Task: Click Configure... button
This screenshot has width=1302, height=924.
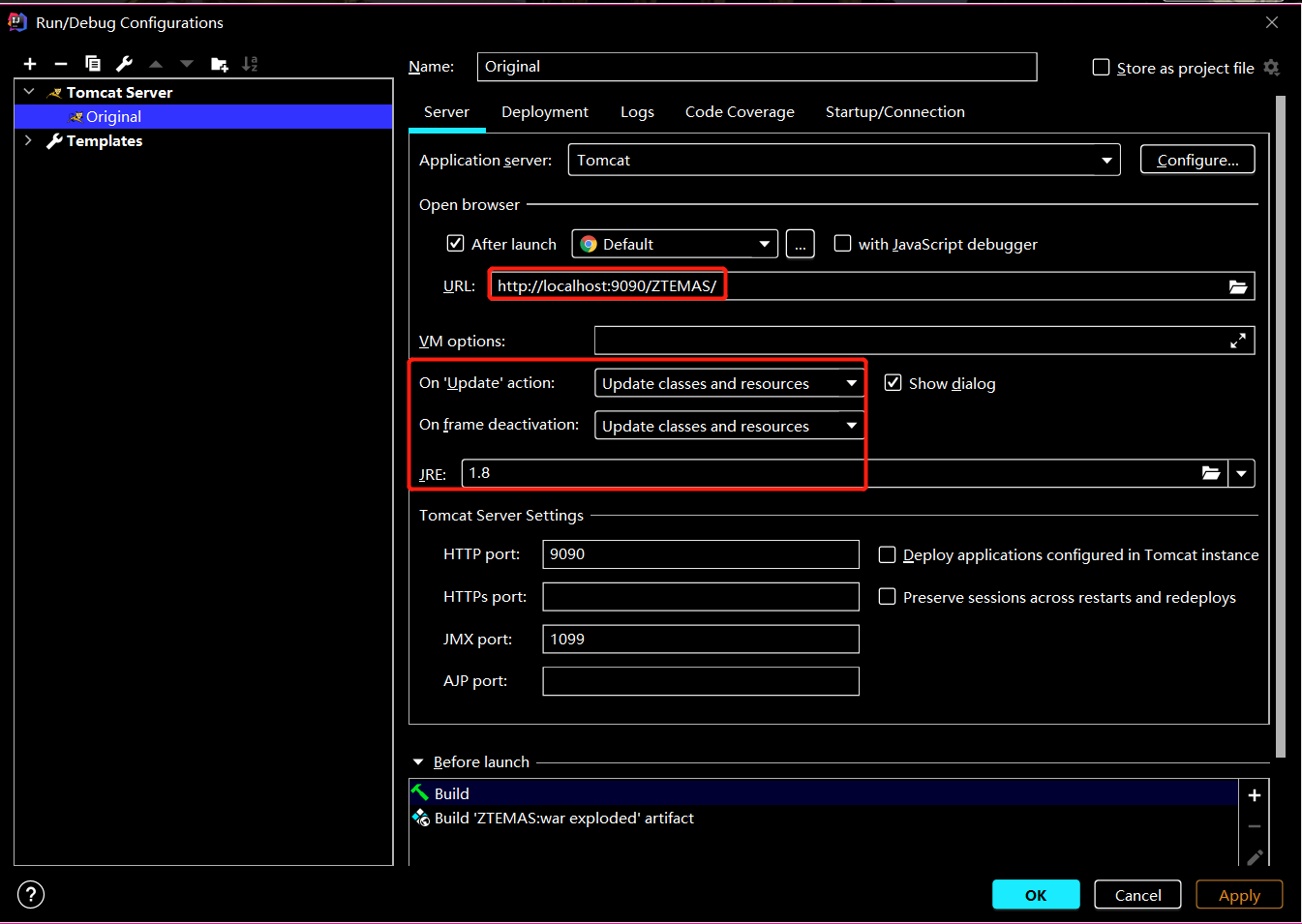Action: pyautogui.click(x=1197, y=160)
